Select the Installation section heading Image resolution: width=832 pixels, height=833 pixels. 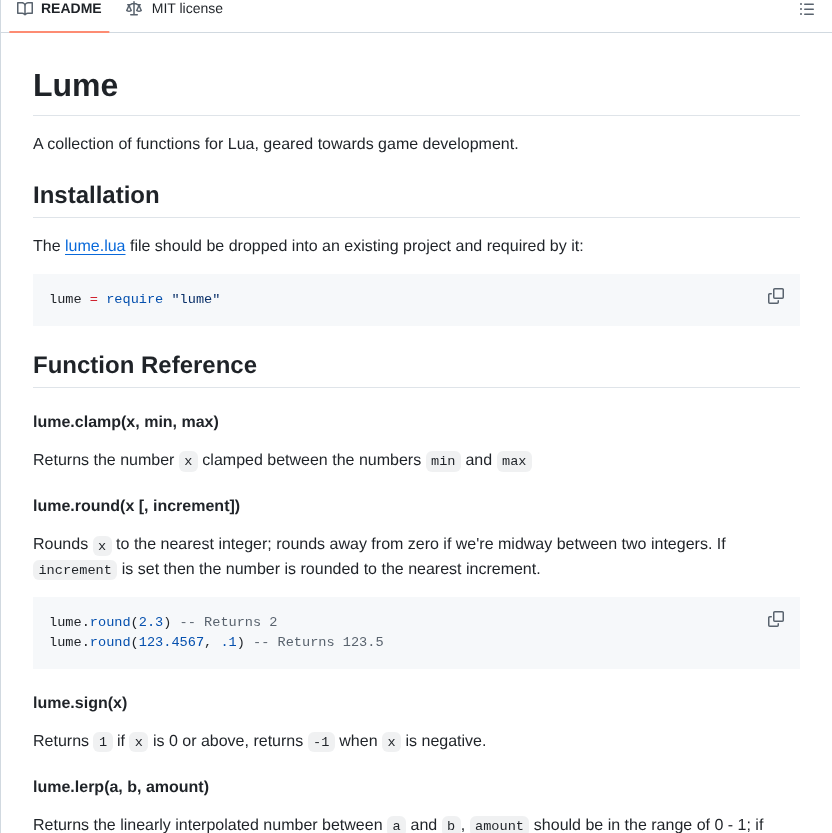[x=96, y=195]
